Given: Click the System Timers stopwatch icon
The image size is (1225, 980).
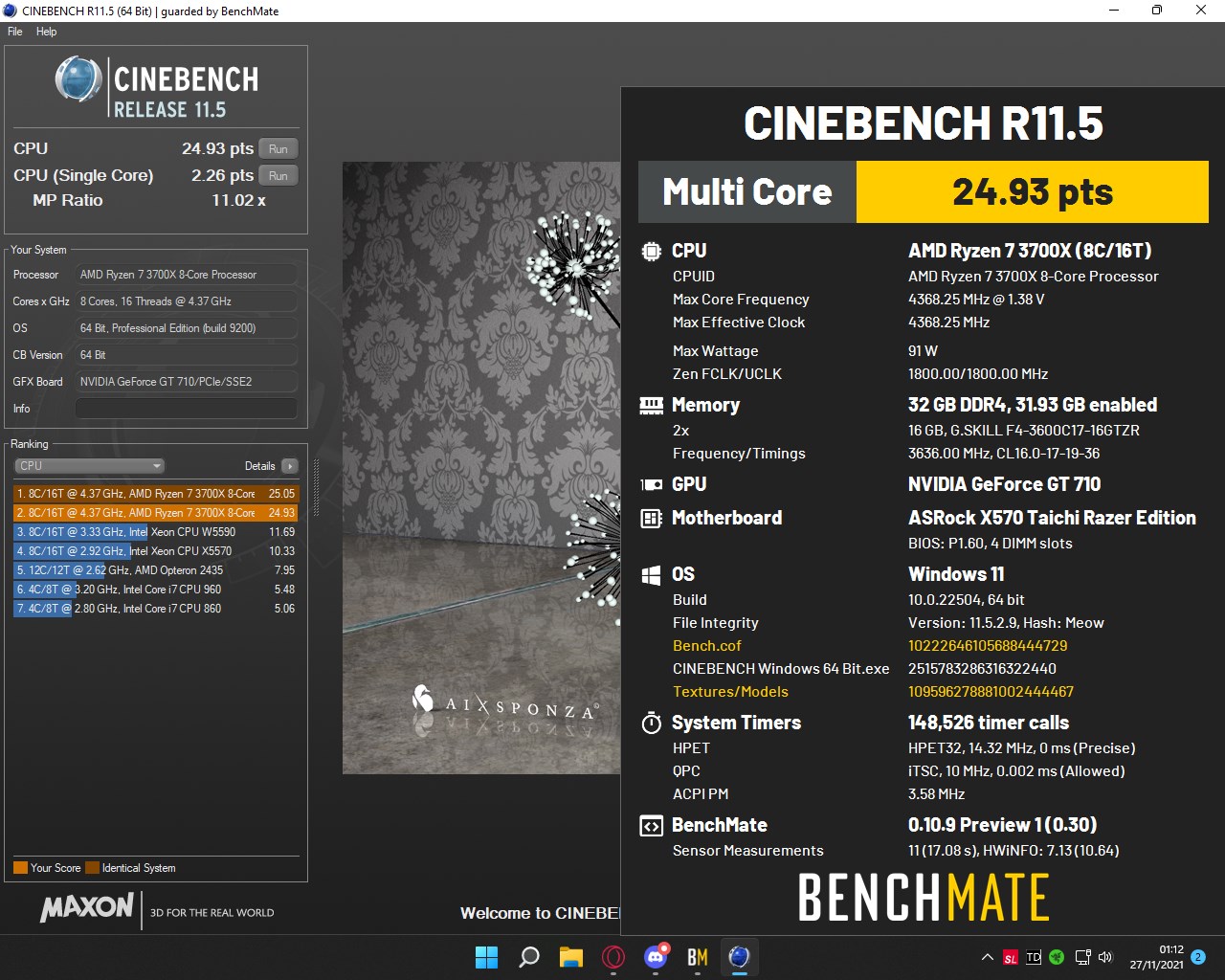Looking at the screenshot, I should (651, 723).
